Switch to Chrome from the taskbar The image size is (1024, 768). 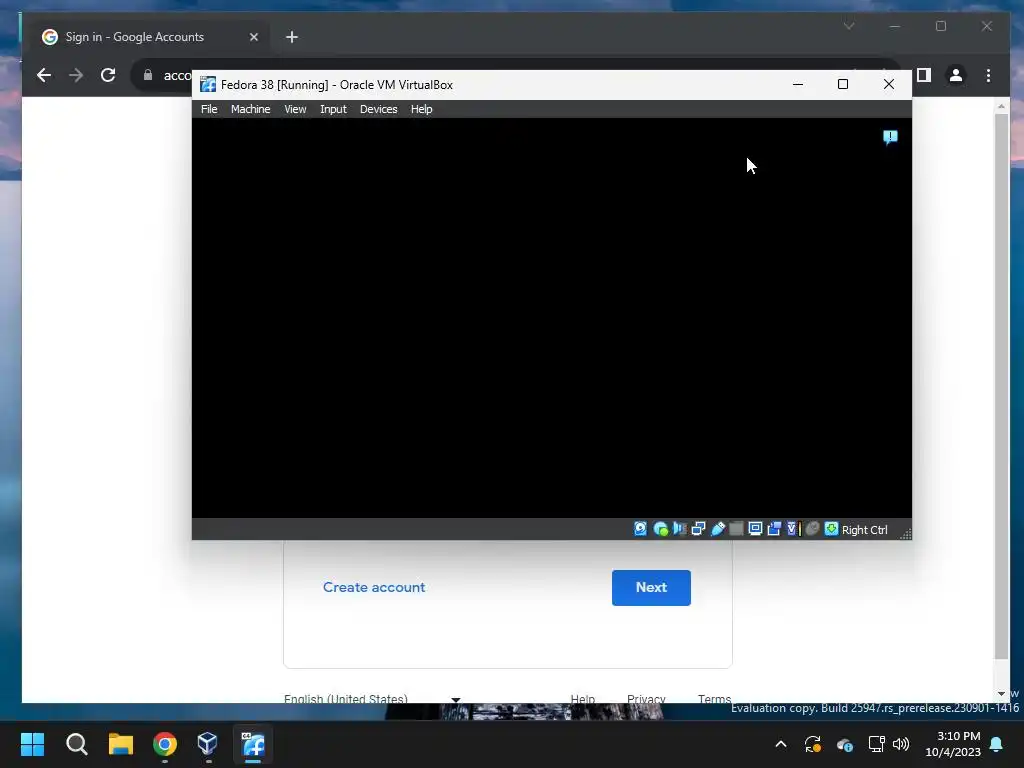tap(165, 744)
